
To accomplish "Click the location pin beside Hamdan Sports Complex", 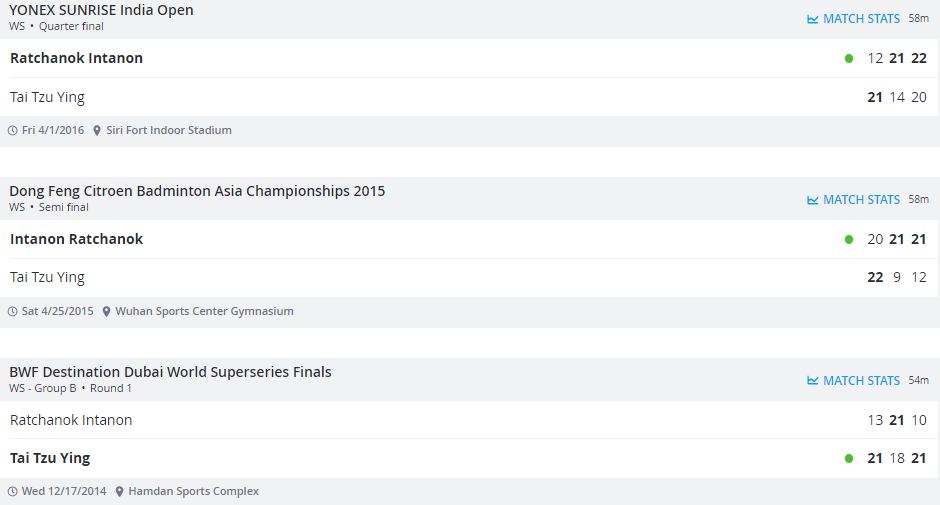I will point(120,492).
